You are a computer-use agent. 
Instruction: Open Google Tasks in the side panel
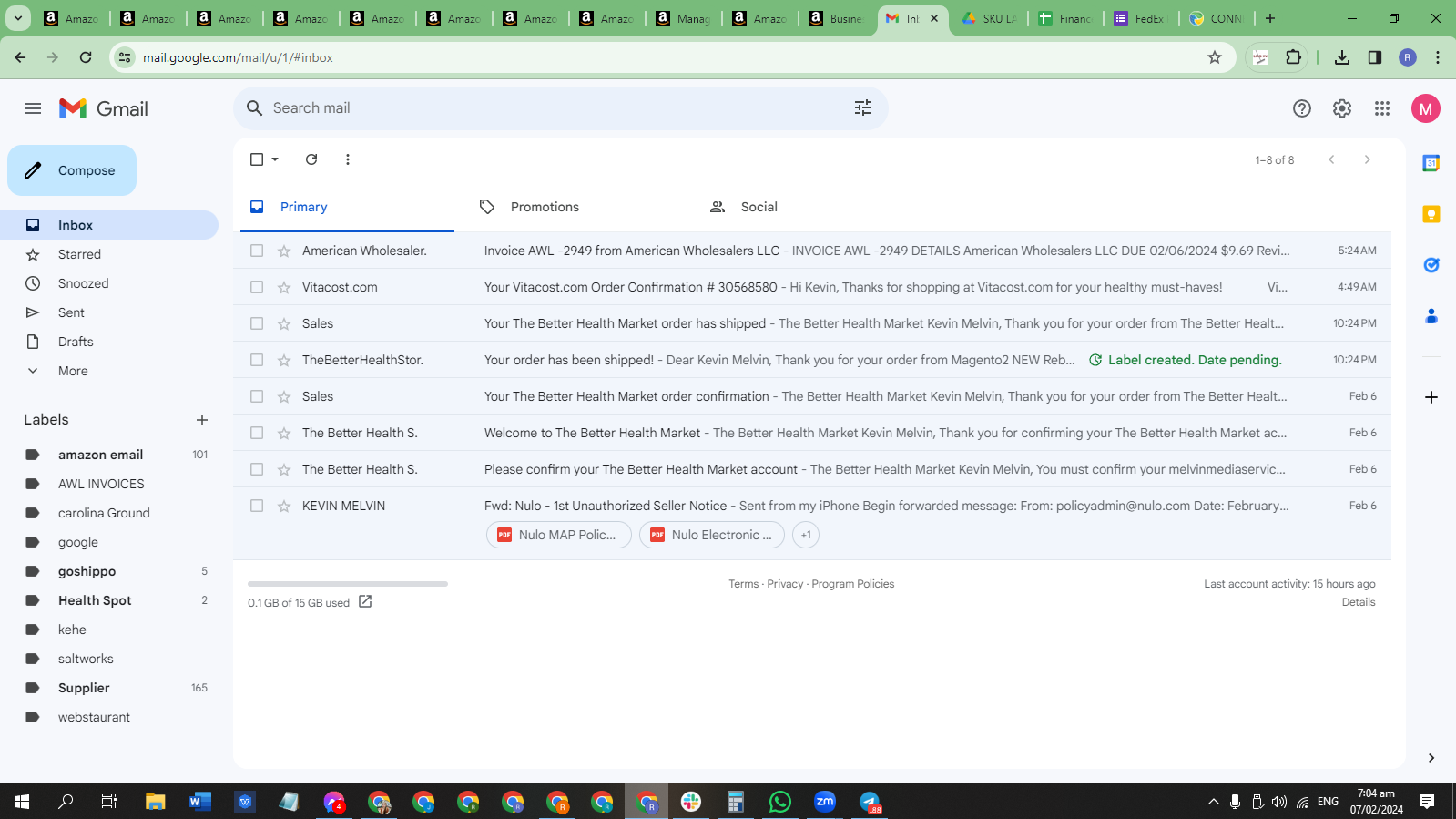(1431, 265)
